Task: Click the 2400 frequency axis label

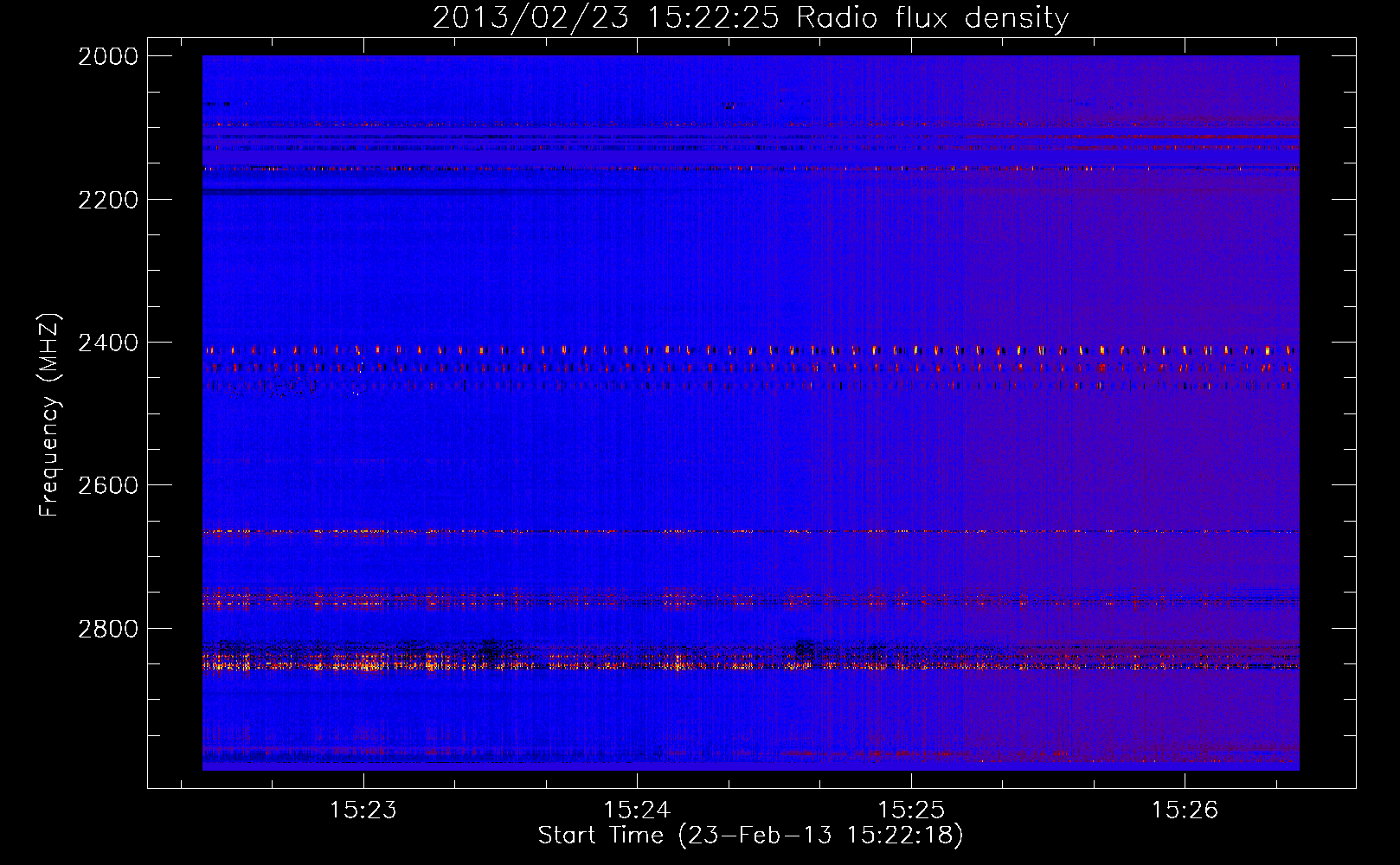Action: point(108,343)
